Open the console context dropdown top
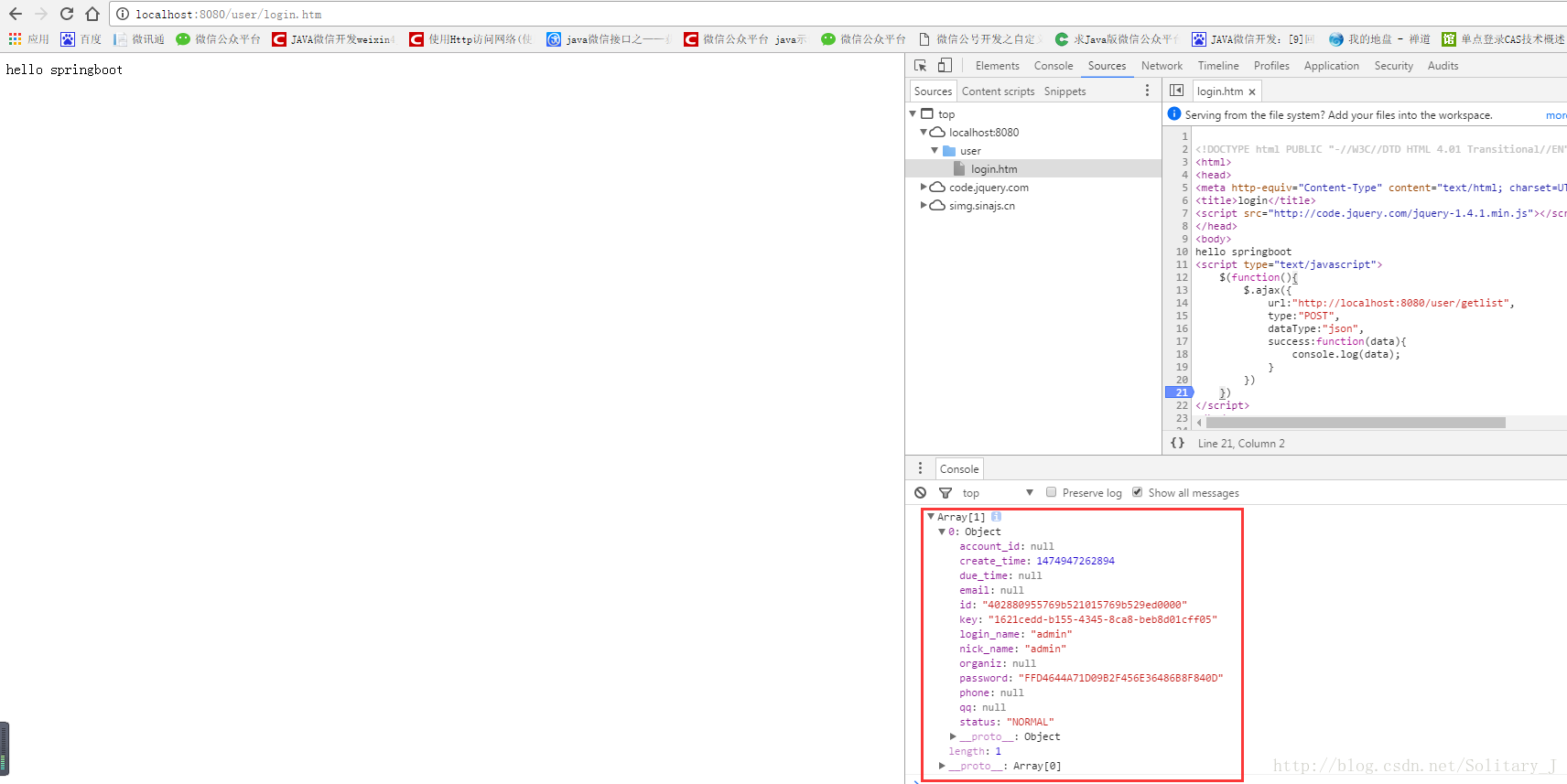 click(x=998, y=492)
